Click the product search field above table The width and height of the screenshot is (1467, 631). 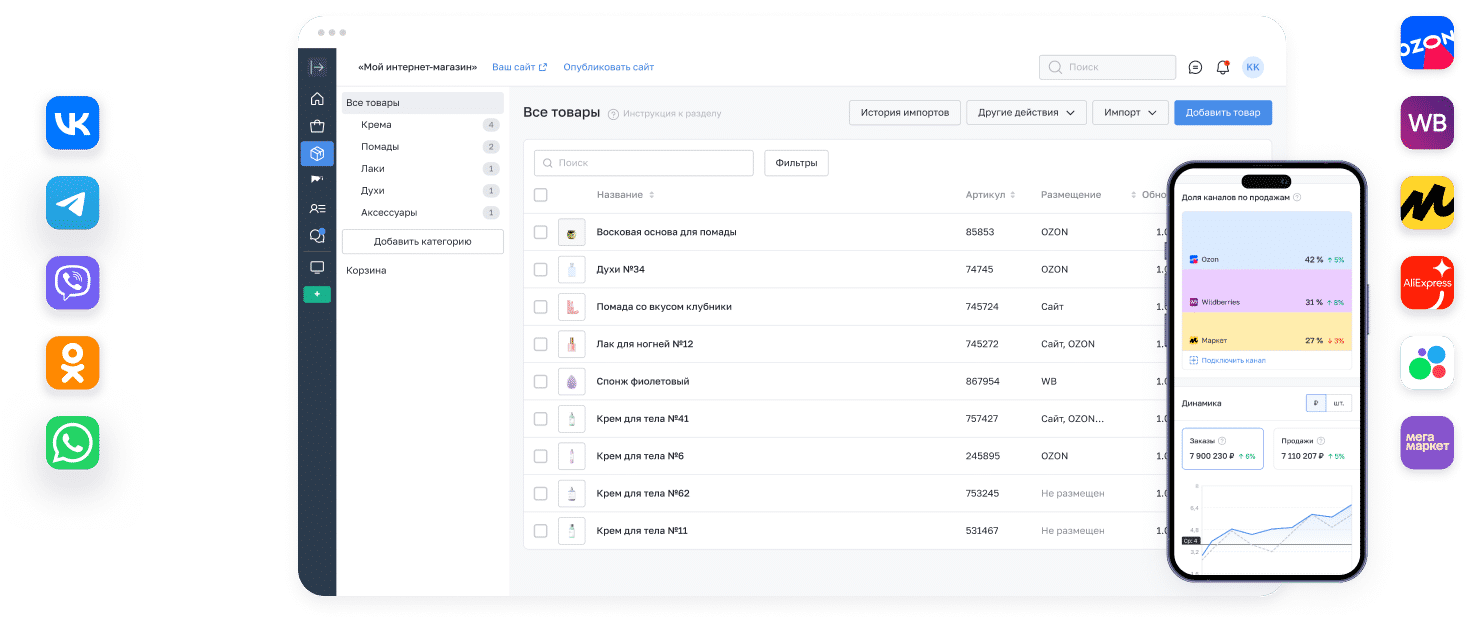(x=644, y=163)
